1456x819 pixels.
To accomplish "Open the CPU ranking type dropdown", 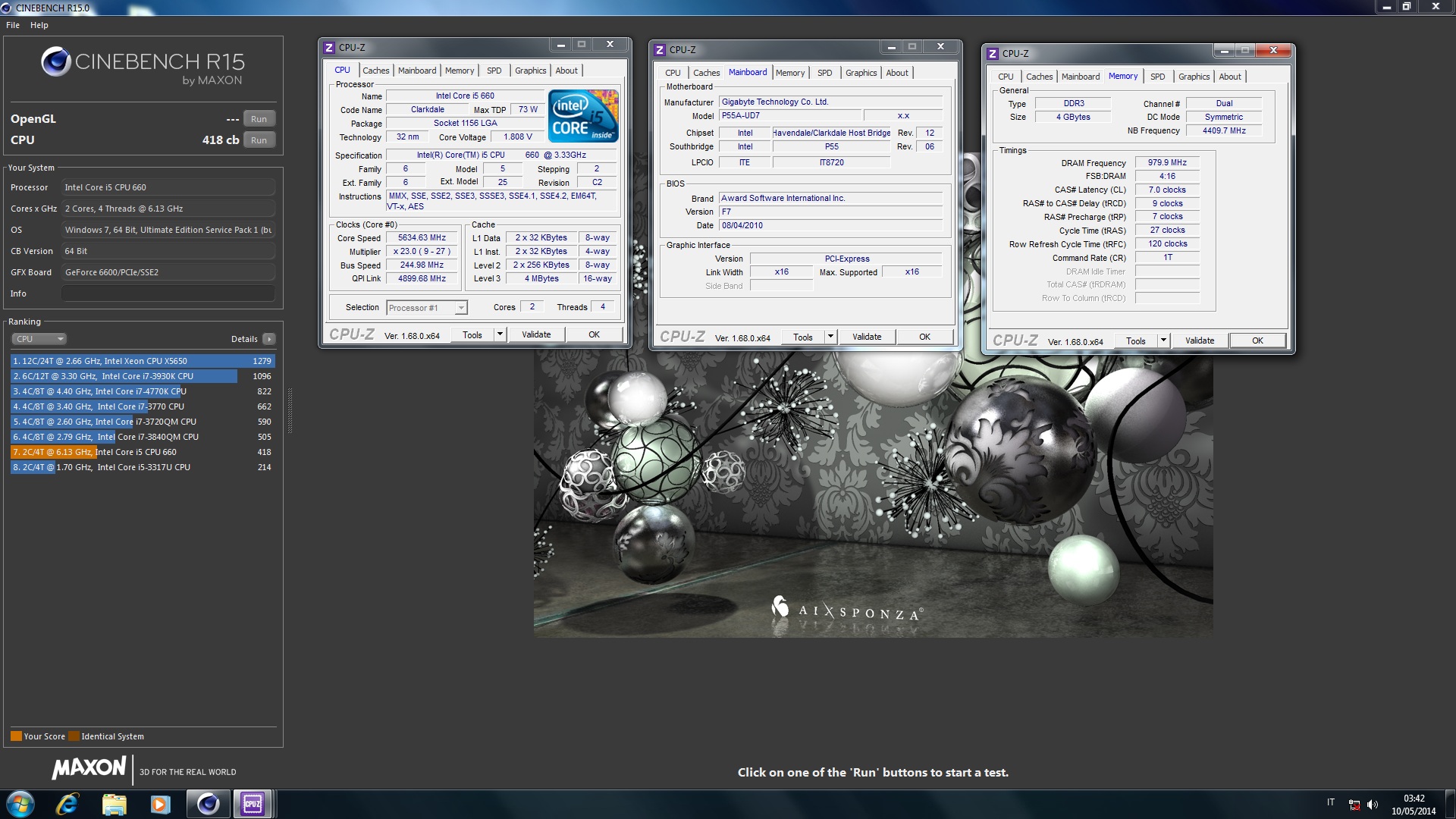I will [39, 339].
